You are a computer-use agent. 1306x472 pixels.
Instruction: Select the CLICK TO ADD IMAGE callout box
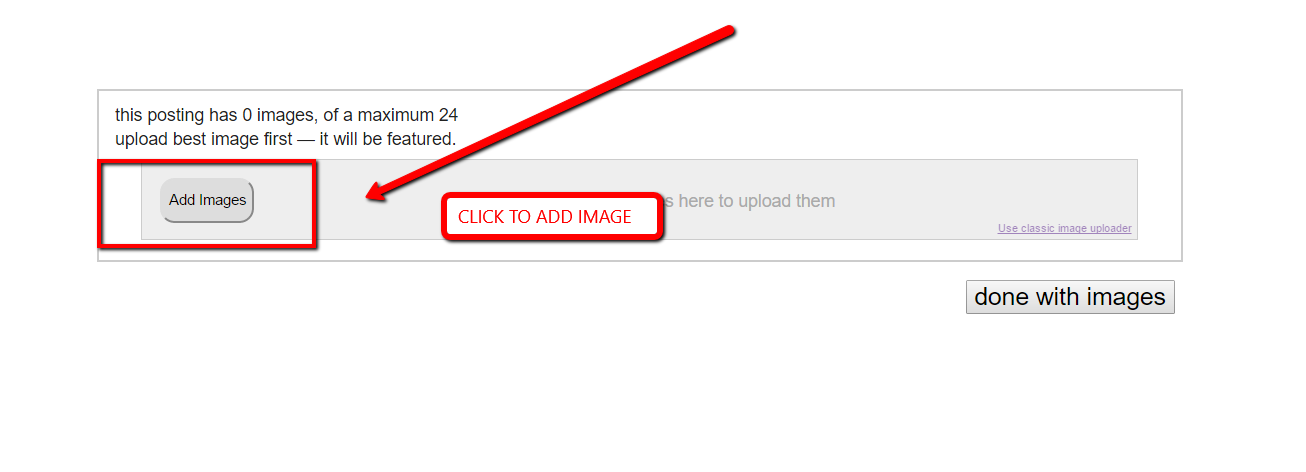(552, 216)
